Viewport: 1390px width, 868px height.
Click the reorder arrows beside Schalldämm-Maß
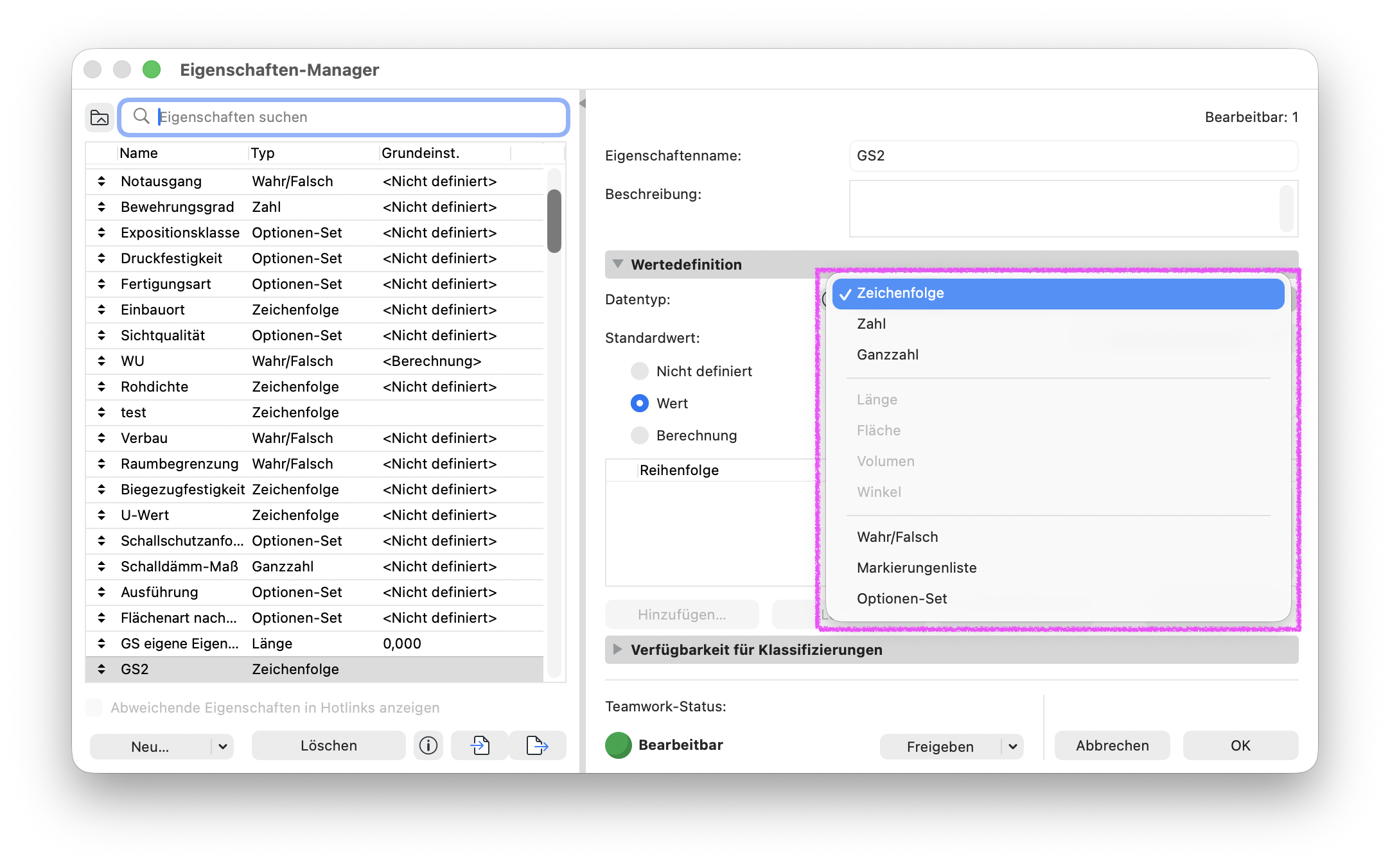click(x=101, y=566)
